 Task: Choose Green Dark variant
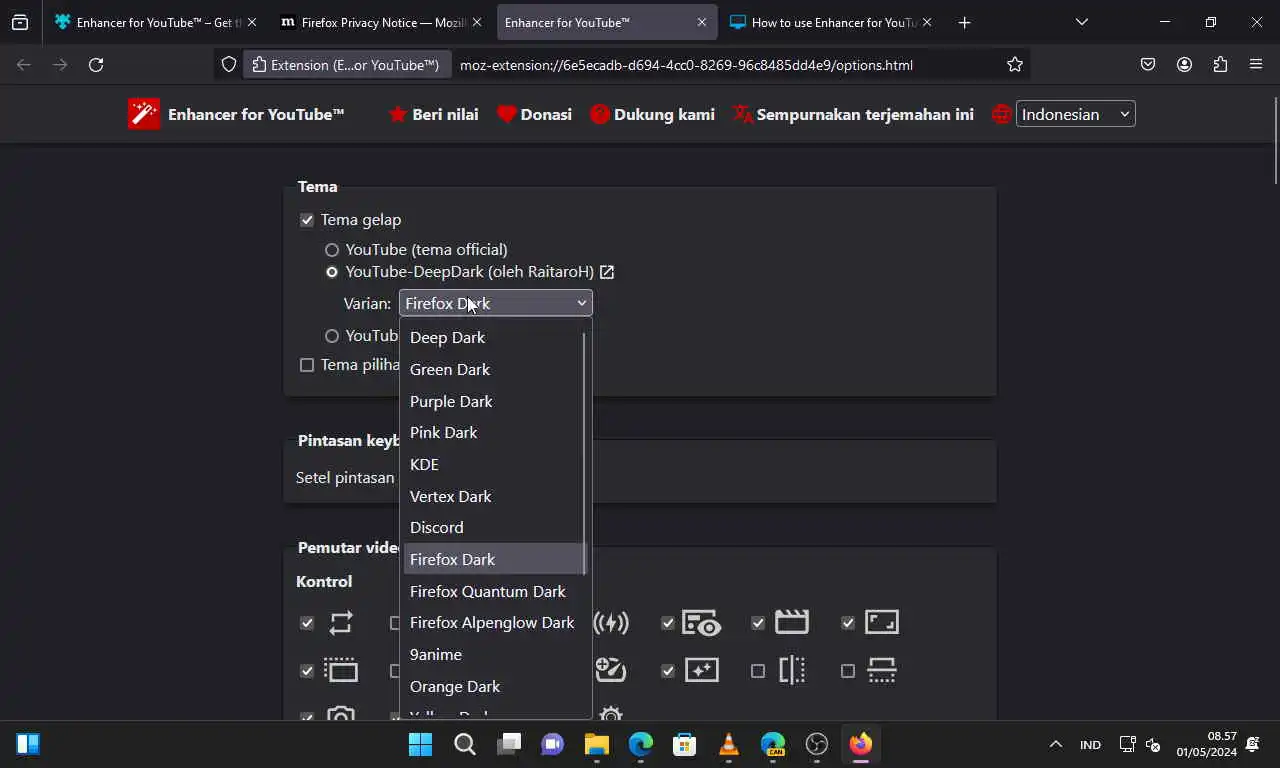(x=494, y=370)
